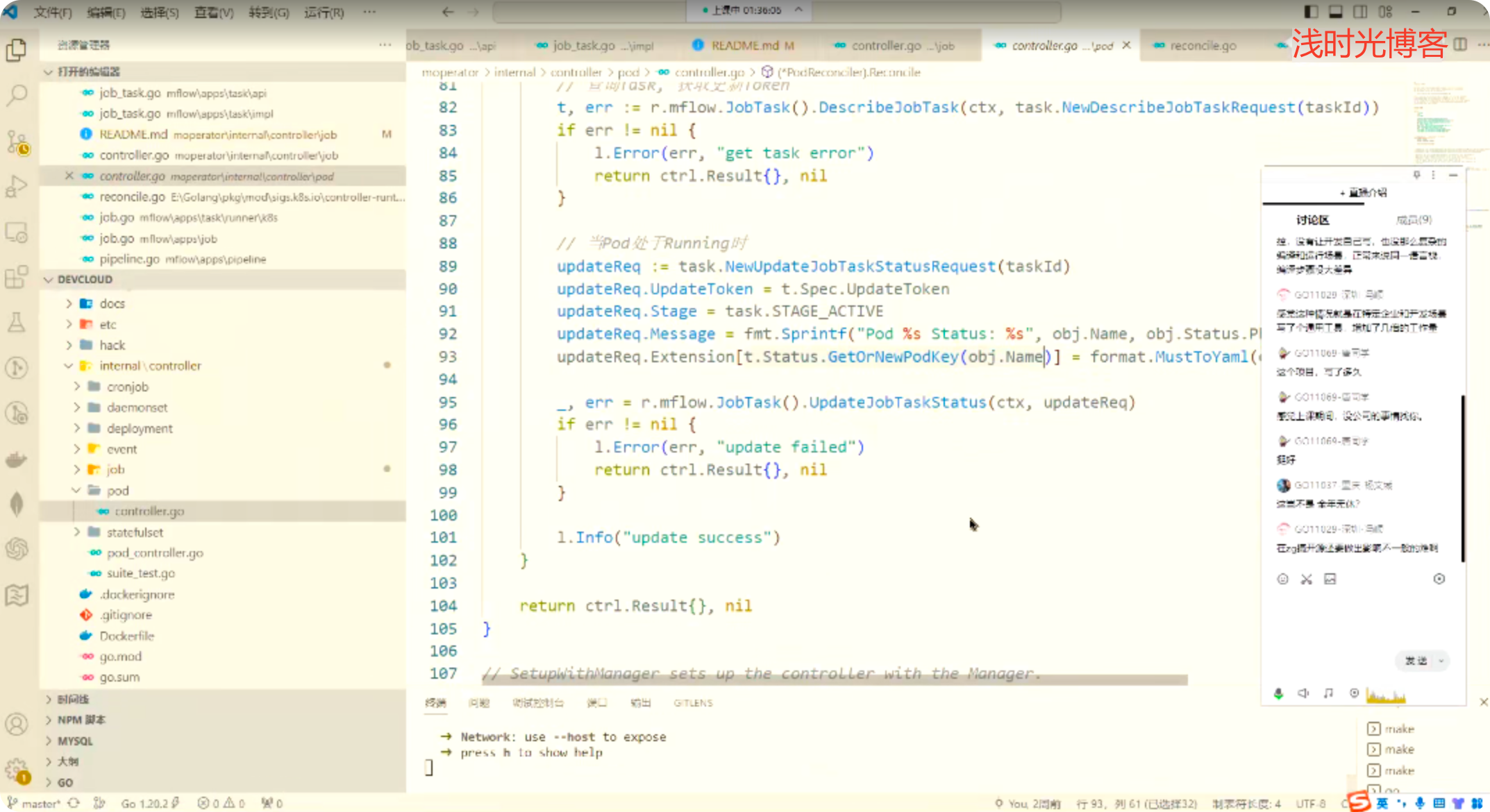Open the 文件(F) menu
Image resolution: width=1490 pixels, height=812 pixels.
tap(53, 12)
